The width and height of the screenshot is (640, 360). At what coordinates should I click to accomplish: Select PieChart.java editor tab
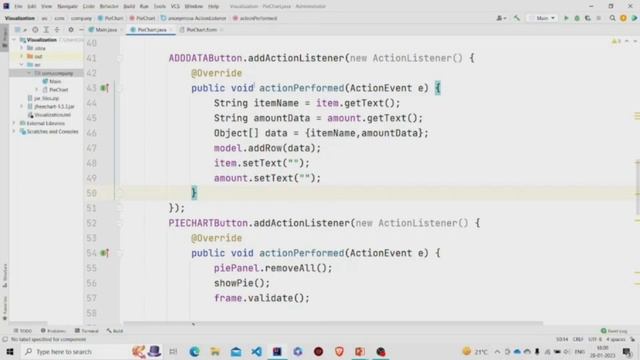[151, 29]
